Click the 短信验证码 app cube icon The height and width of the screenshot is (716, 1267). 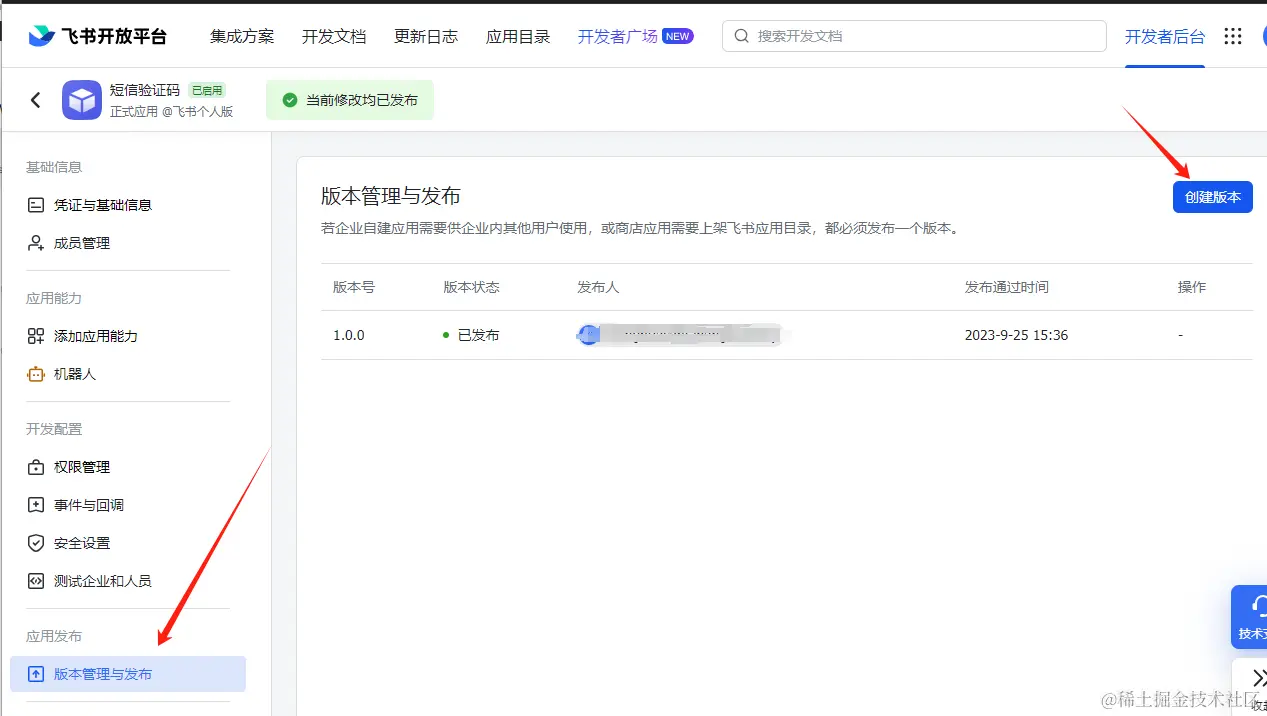click(x=82, y=100)
